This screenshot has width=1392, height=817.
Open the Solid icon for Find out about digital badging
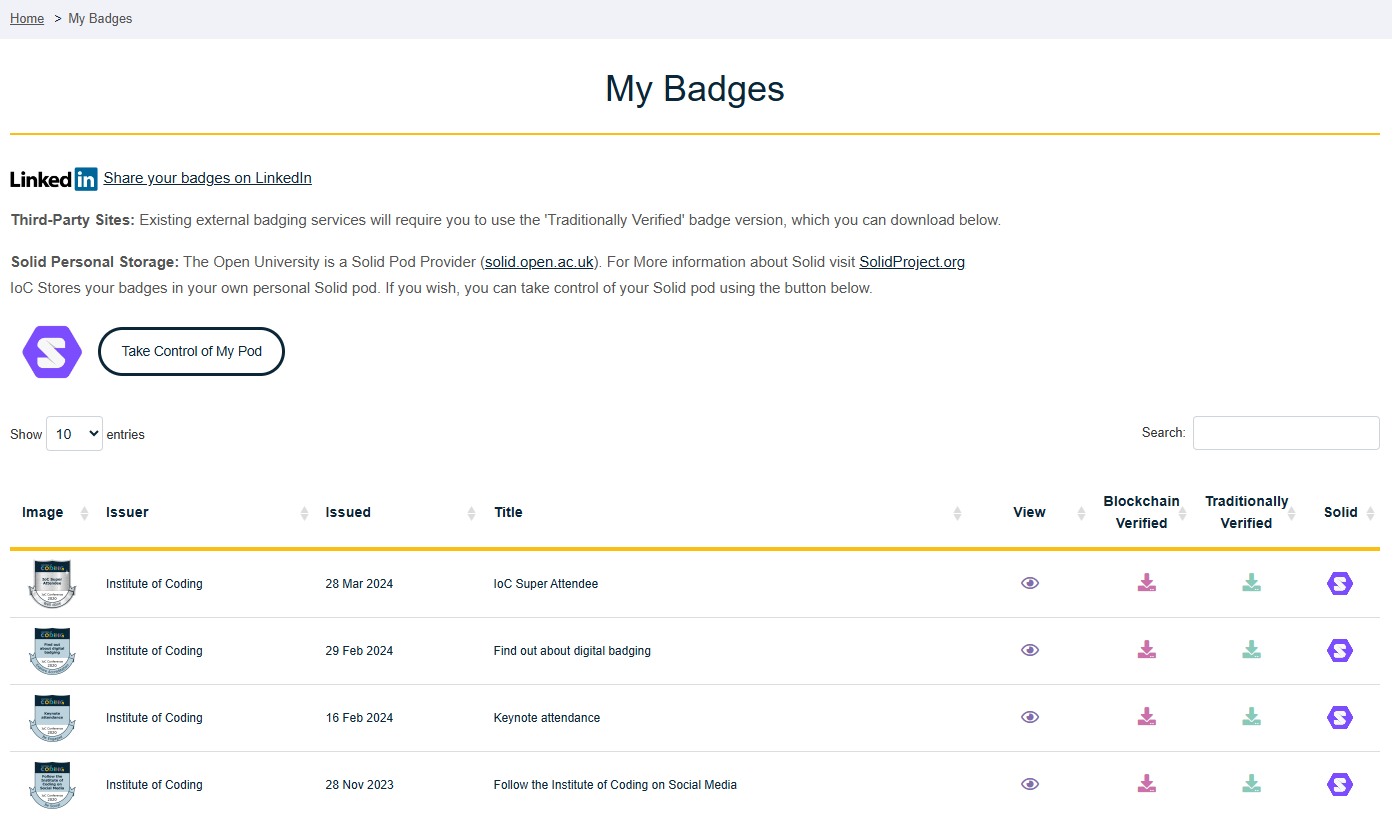tap(1340, 650)
